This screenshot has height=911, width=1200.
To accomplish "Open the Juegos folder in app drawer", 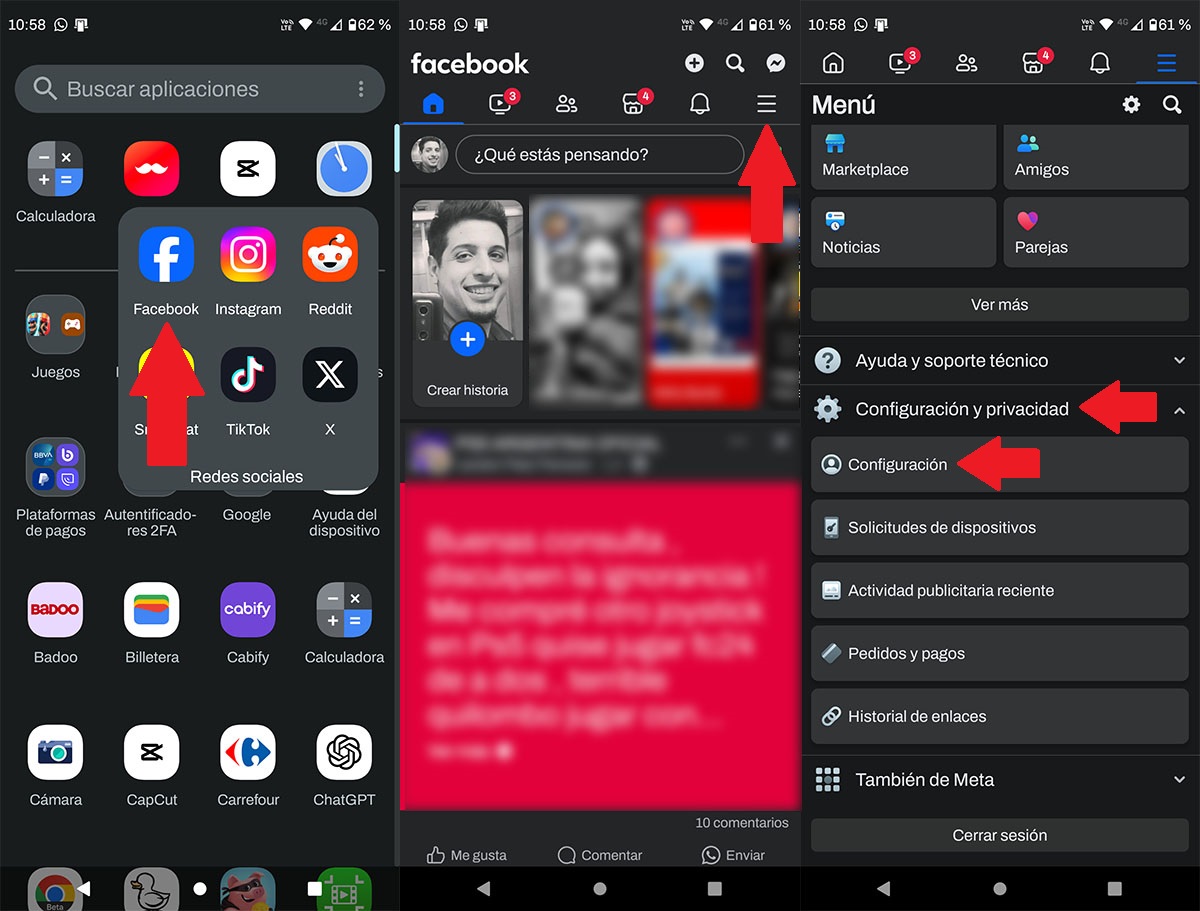I will (55, 324).
